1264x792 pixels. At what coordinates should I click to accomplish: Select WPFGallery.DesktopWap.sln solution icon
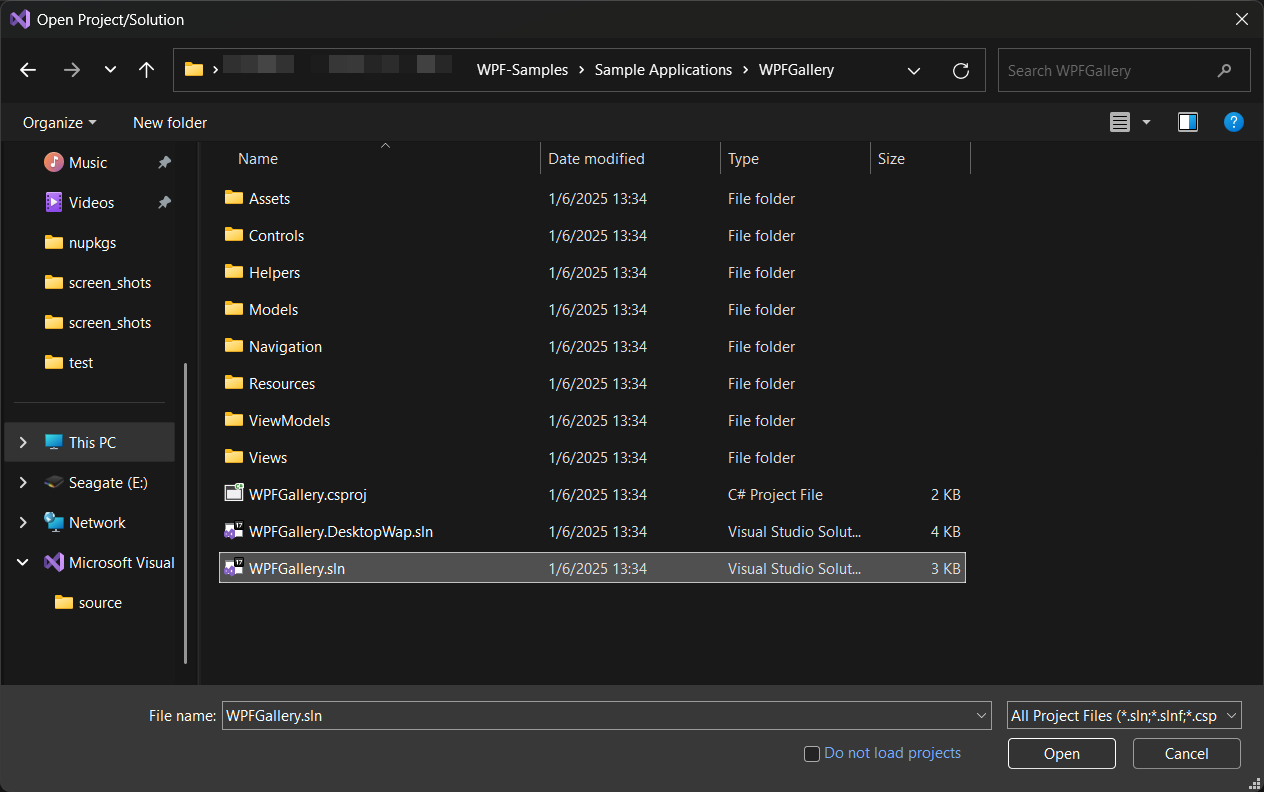(234, 531)
